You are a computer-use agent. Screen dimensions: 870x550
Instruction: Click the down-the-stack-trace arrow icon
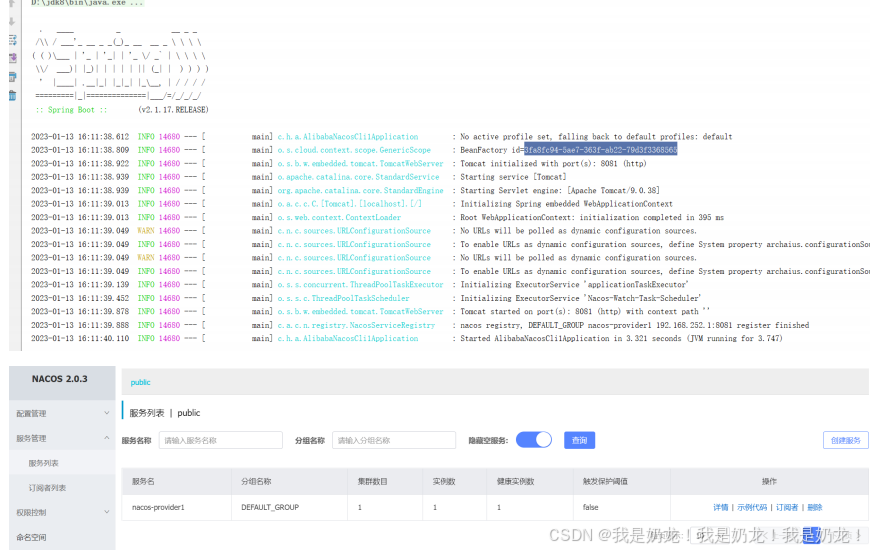click(12, 22)
